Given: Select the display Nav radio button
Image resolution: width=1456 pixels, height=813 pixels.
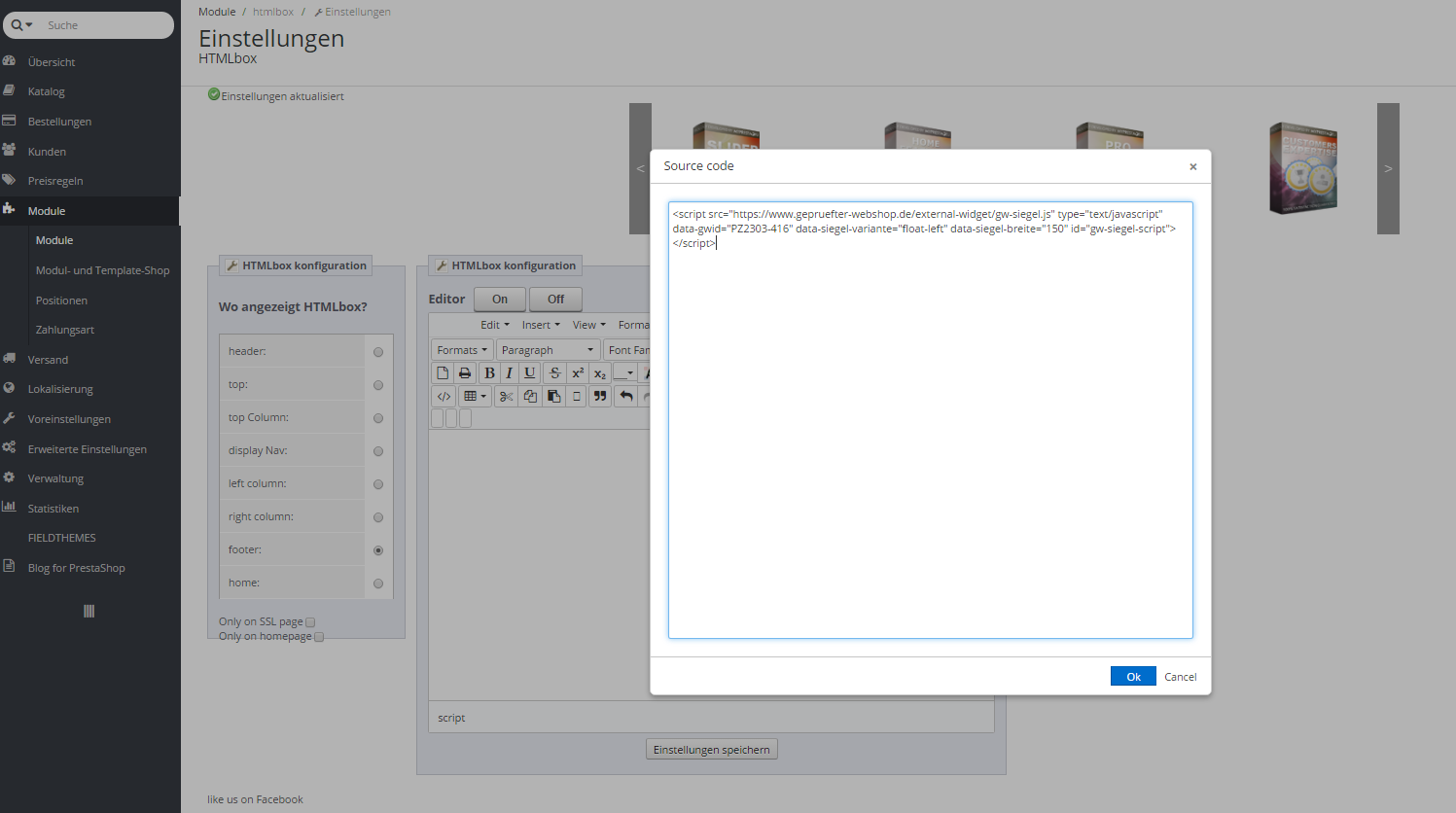Looking at the screenshot, I should [378, 451].
